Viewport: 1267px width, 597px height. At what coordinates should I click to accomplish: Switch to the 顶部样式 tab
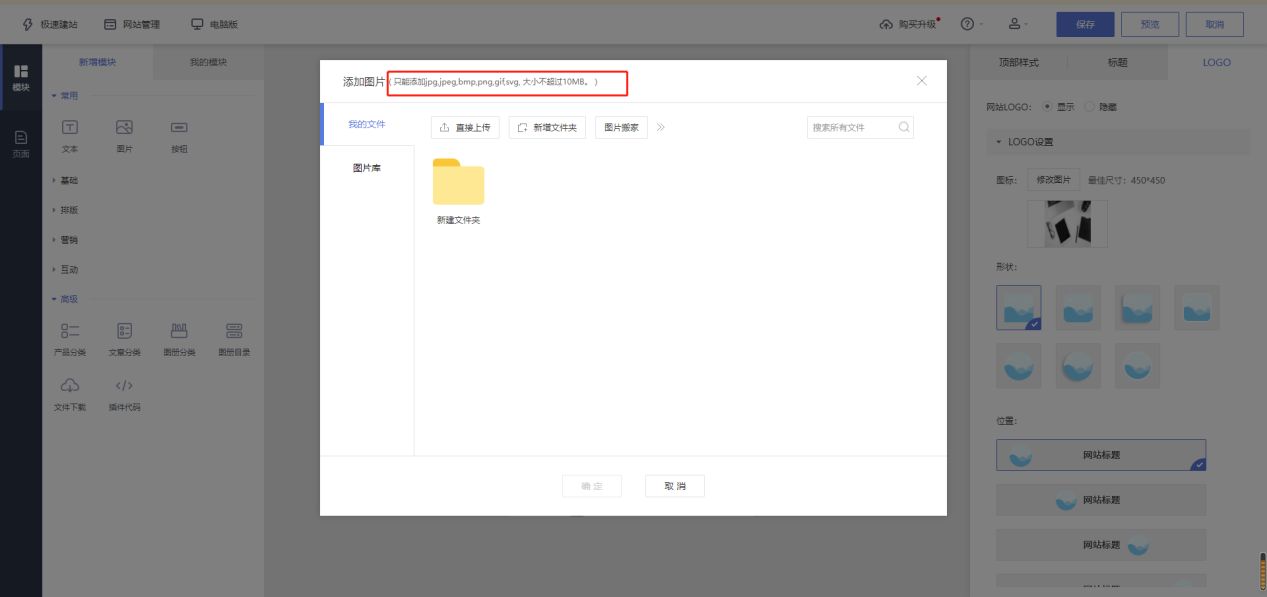[x=1019, y=62]
